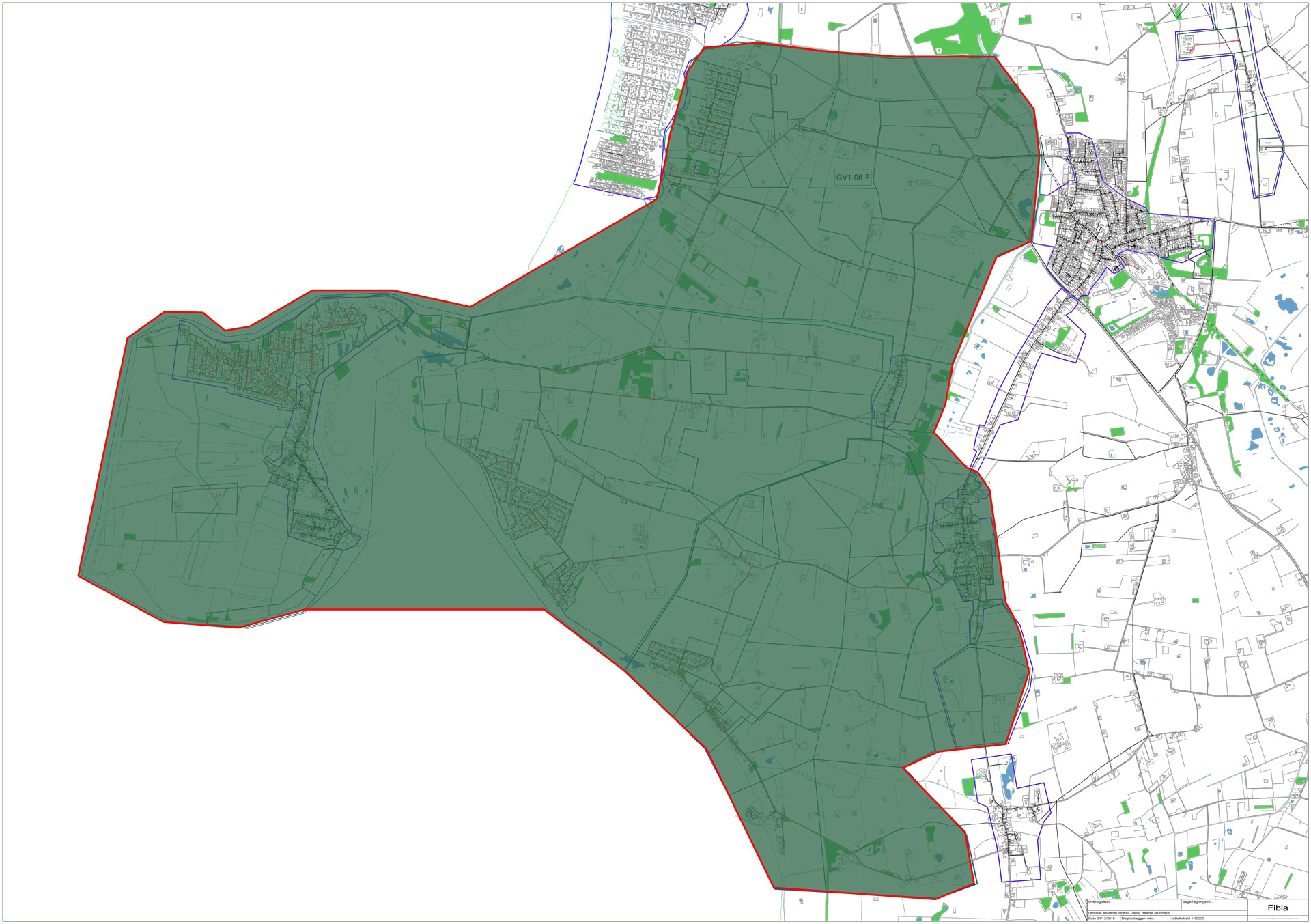Click the eastern village inside shaded zone

tap(966, 546)
